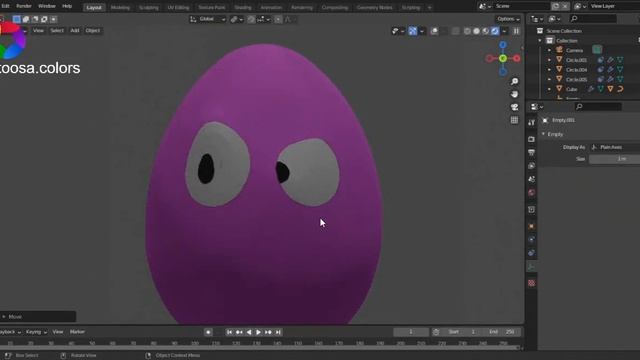The image size is (640, 360).
Task: Open the timeline Marker menu
Action: pos(77,332)
